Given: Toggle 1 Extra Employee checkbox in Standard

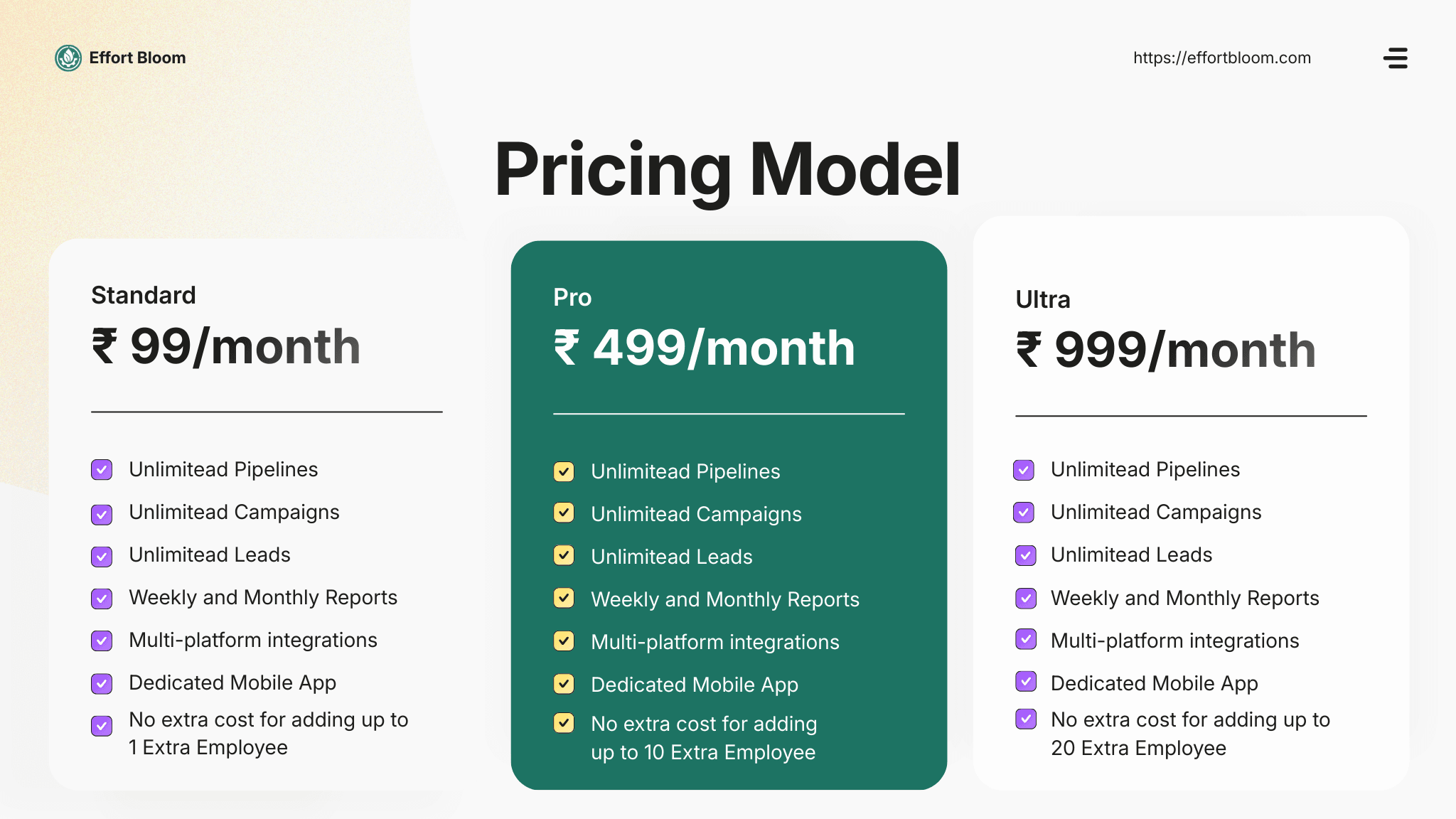Looking at the screenshot, I should tap(102, 726).
